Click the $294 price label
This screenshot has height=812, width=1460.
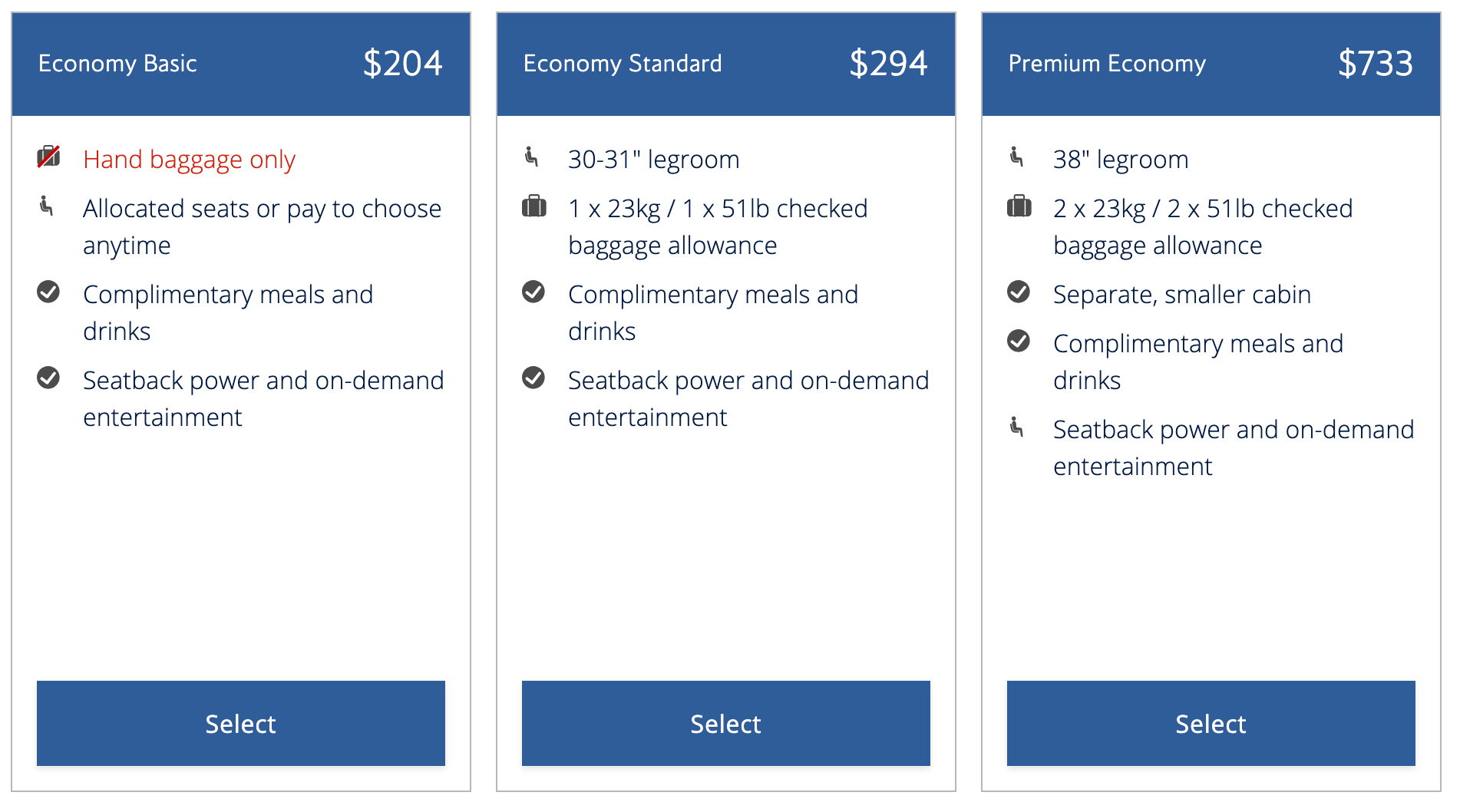click(889, 64)
